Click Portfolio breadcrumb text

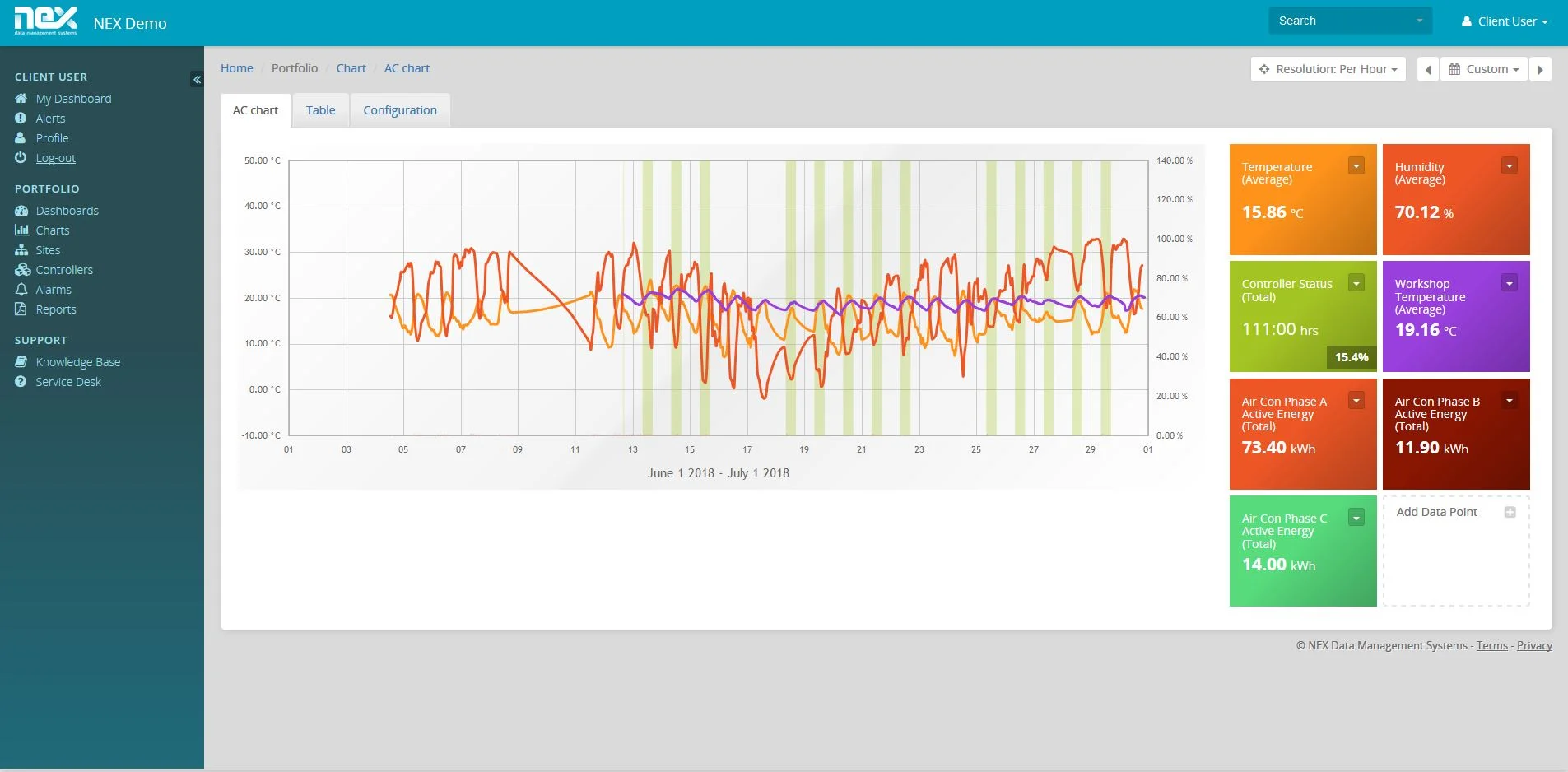pos(295,68)
